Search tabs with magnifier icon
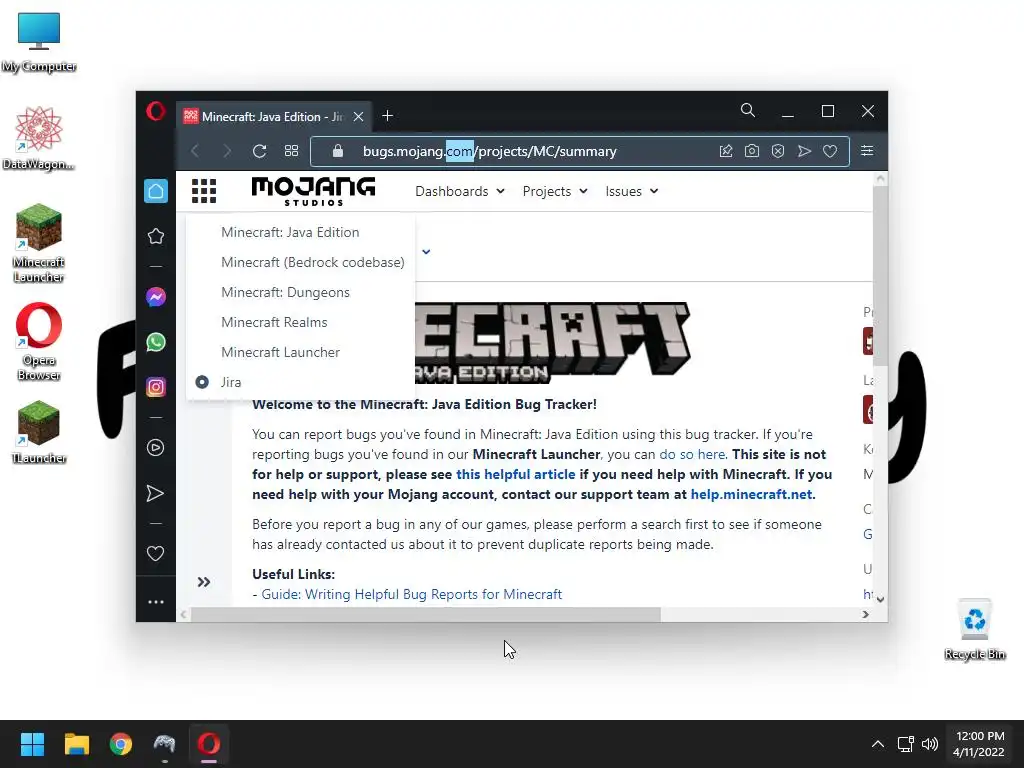Image resolution: width=1024 pixels, height=768 pixels. tap(748, 110)
